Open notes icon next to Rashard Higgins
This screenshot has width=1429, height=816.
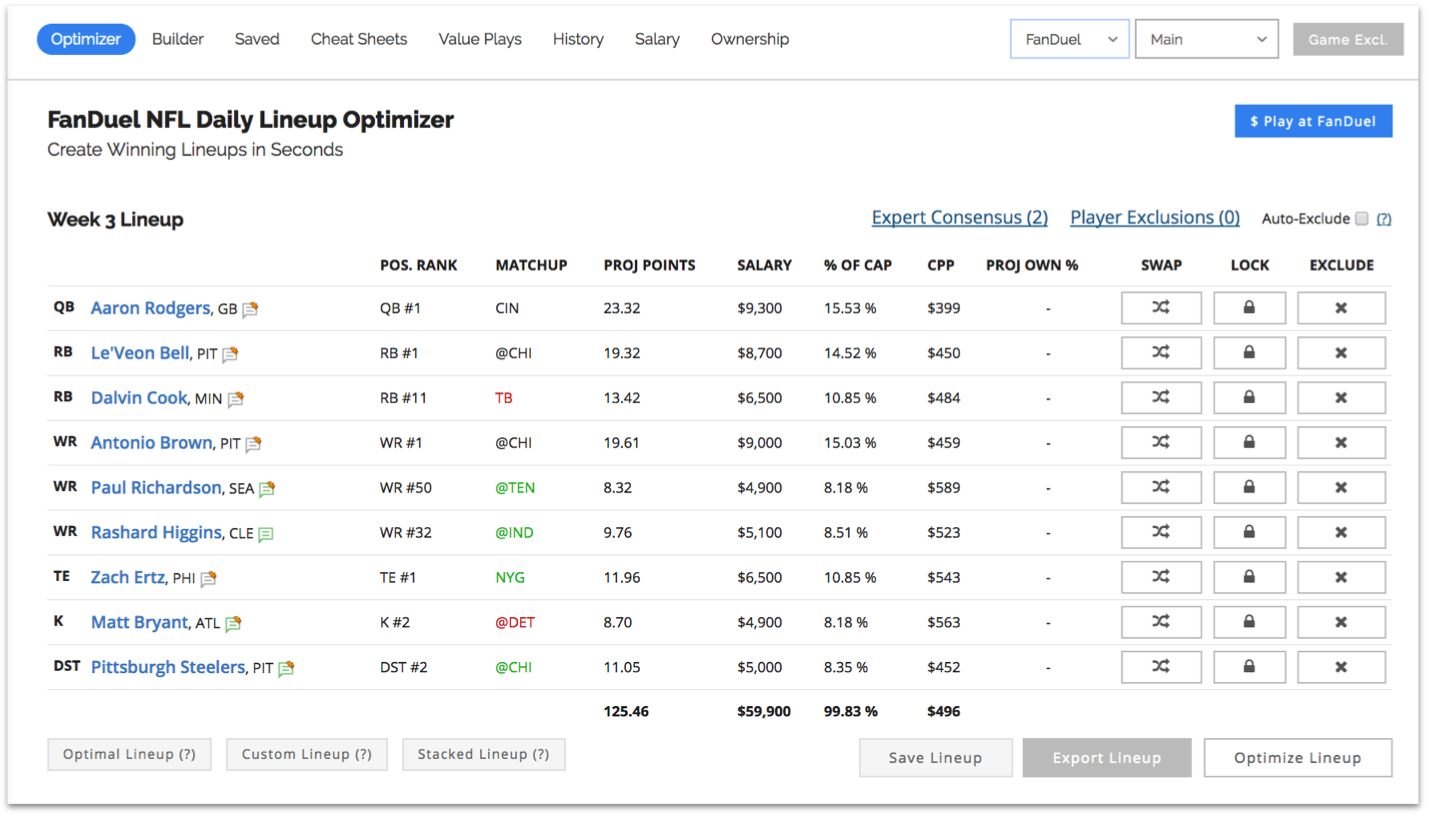pos(265,534)
